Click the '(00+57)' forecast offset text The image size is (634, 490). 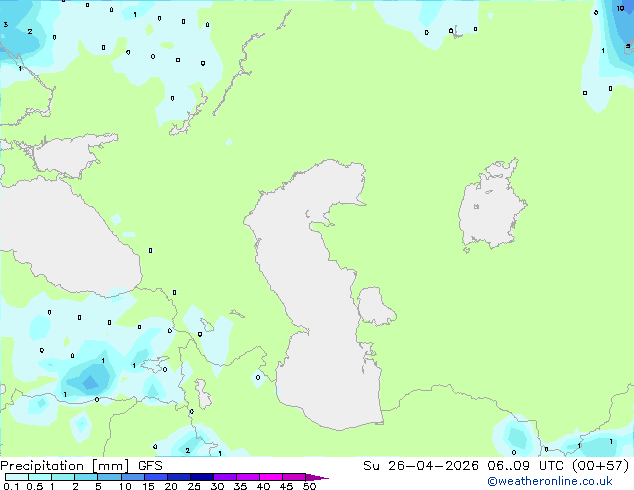tap(600, 466)
